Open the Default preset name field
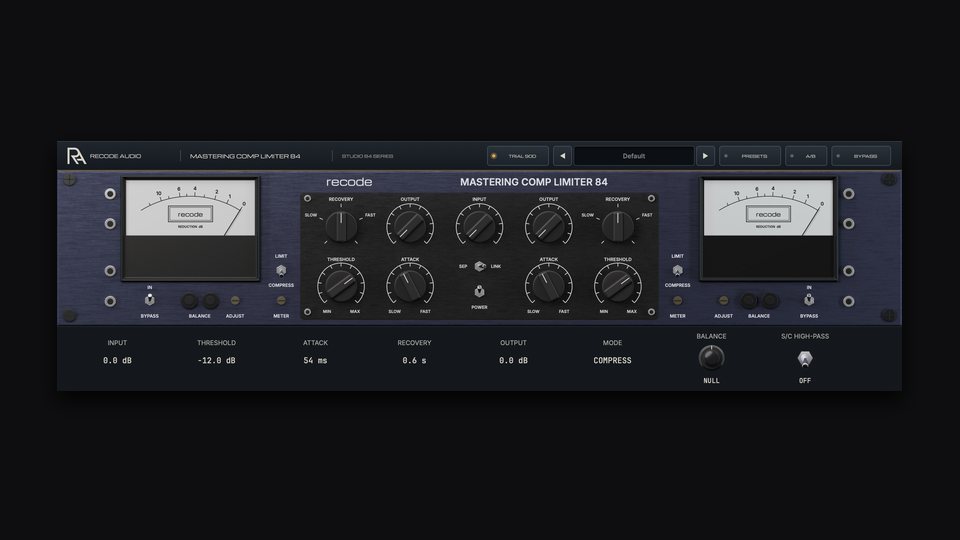Image resolution: width=960 pixels, height=540 pixels. [634, 156]
